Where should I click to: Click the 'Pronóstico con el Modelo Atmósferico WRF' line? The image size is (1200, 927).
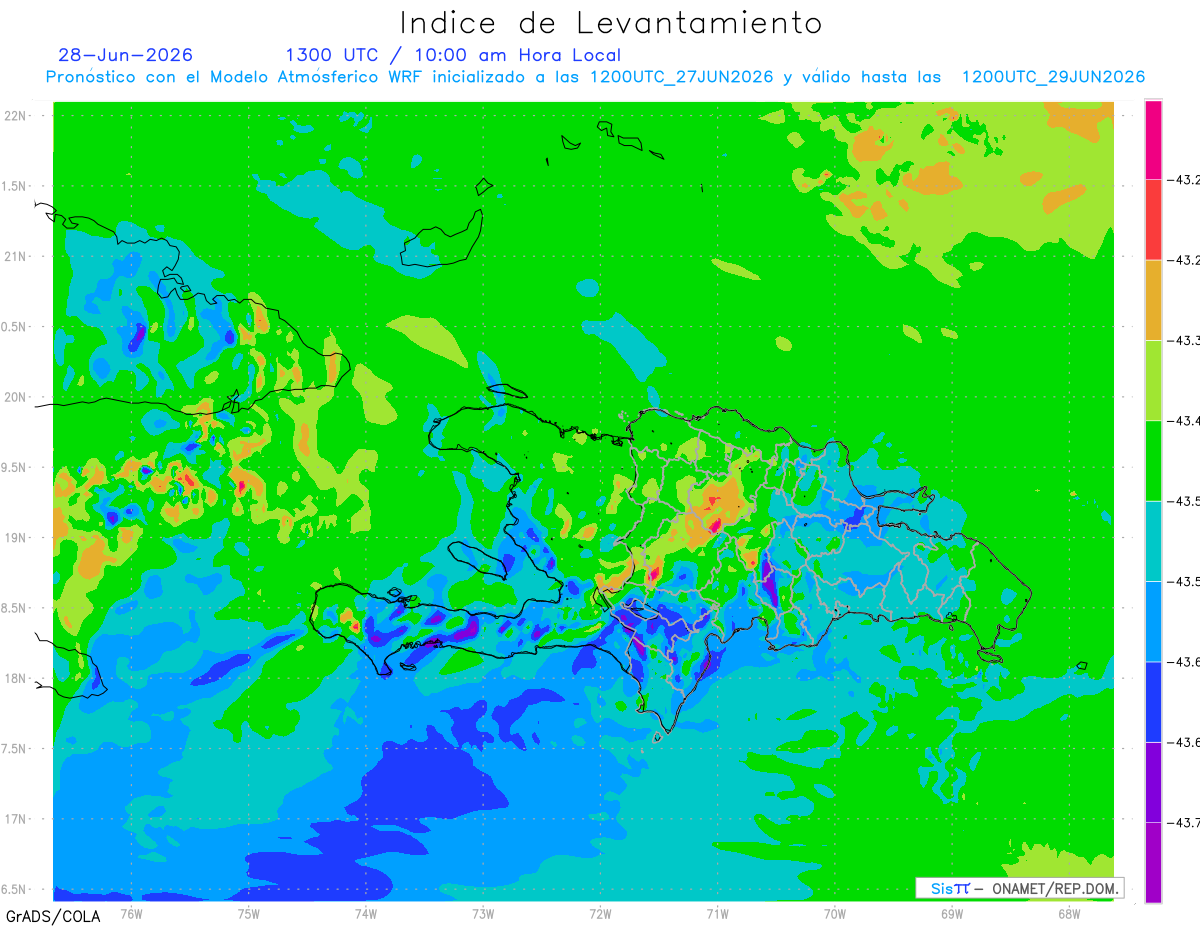pyautogui.click(x=595, y=77)
